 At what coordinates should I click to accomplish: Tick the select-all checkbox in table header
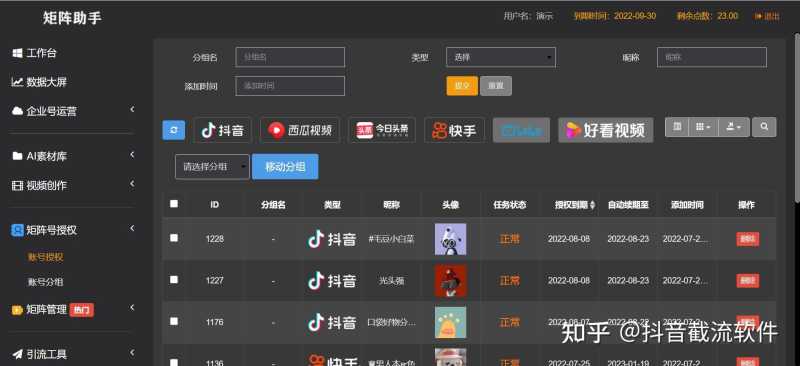point(174,204)
